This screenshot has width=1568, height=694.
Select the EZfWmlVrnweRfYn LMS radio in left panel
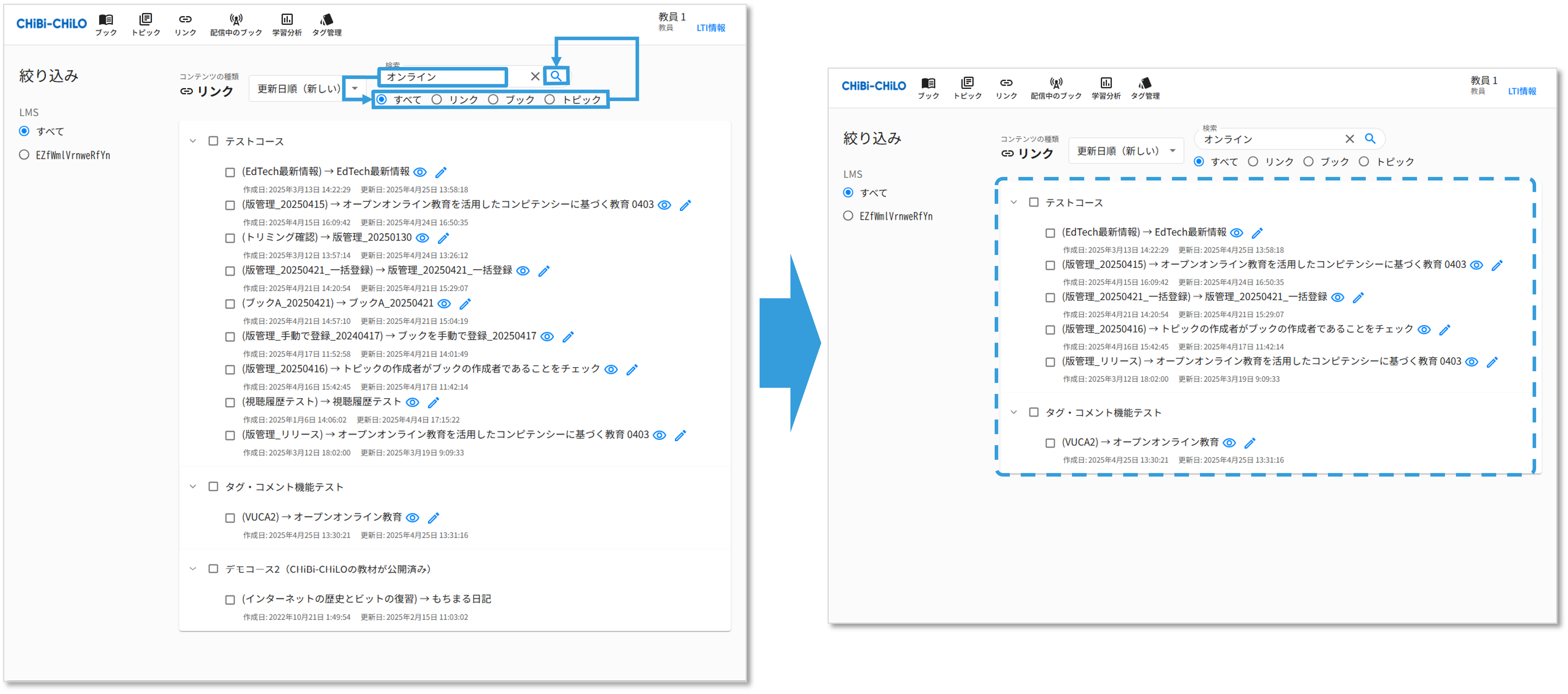[24, 155]
